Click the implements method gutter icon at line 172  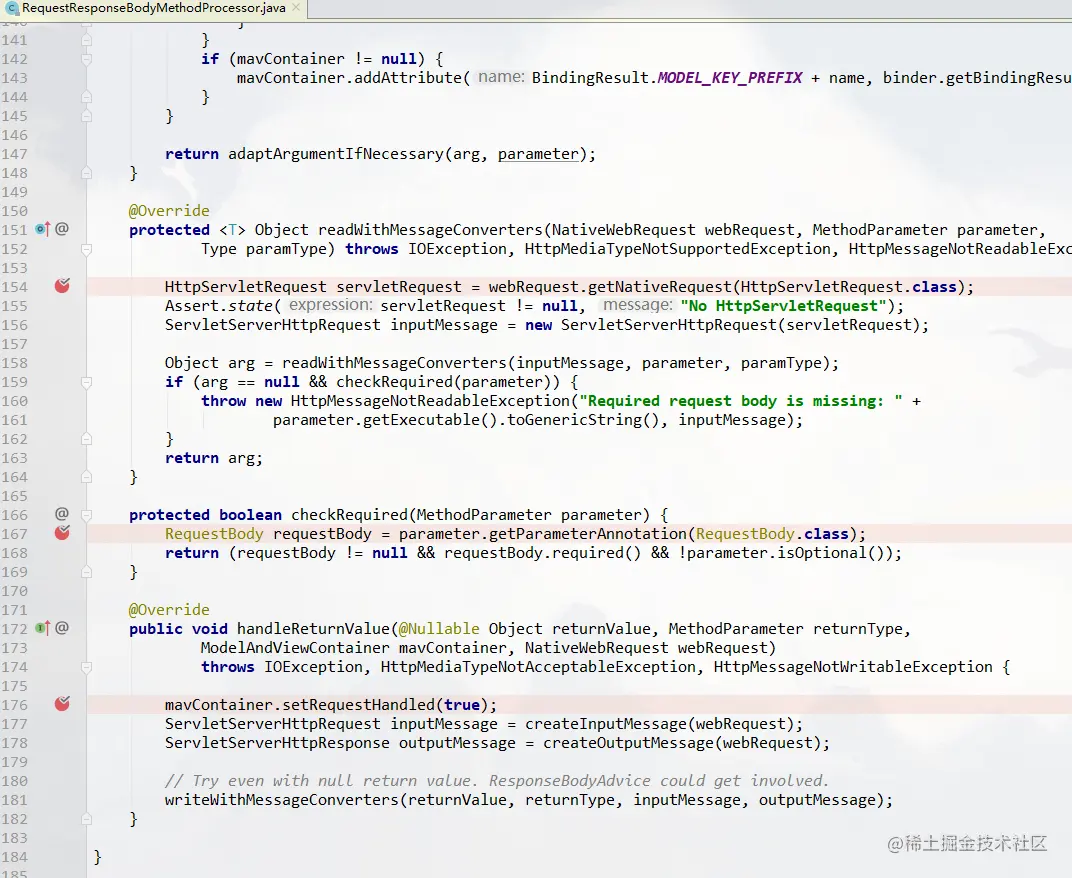coord(42,628)
